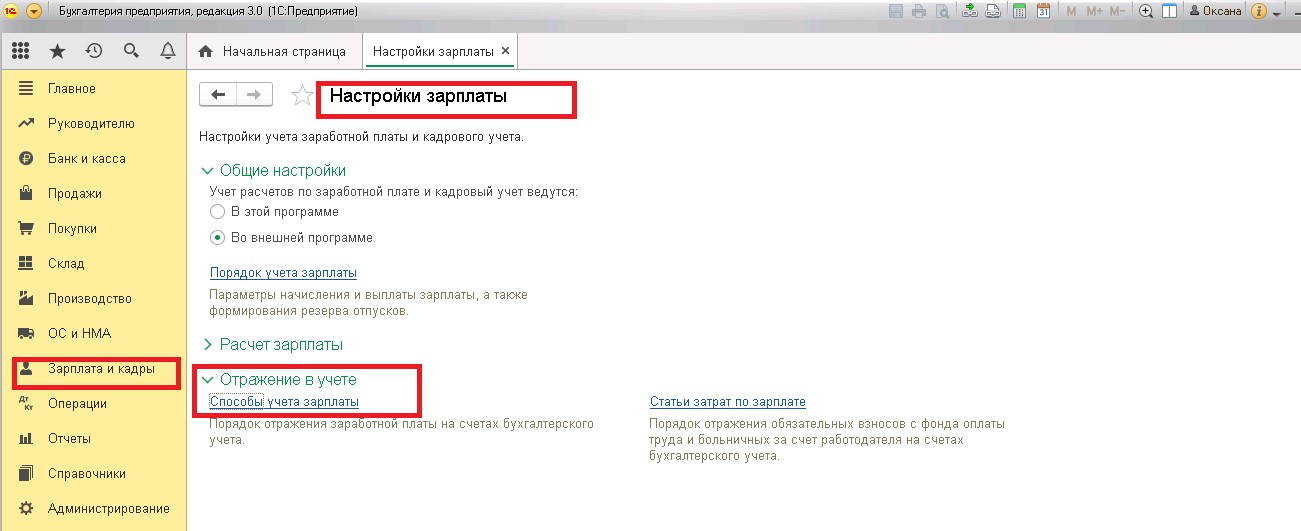Click the Print icon in title bar

click(x=919, y=11)
